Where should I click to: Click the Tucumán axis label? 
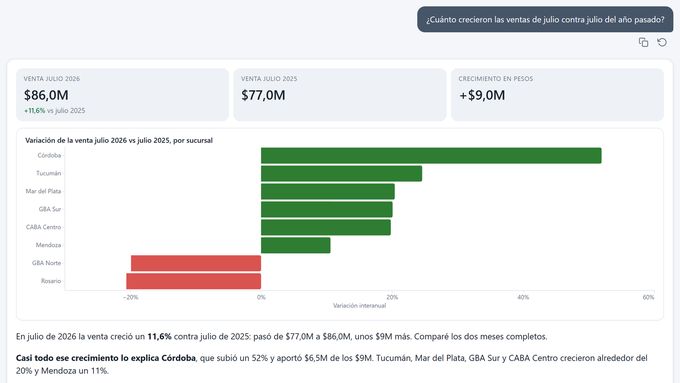49,173
